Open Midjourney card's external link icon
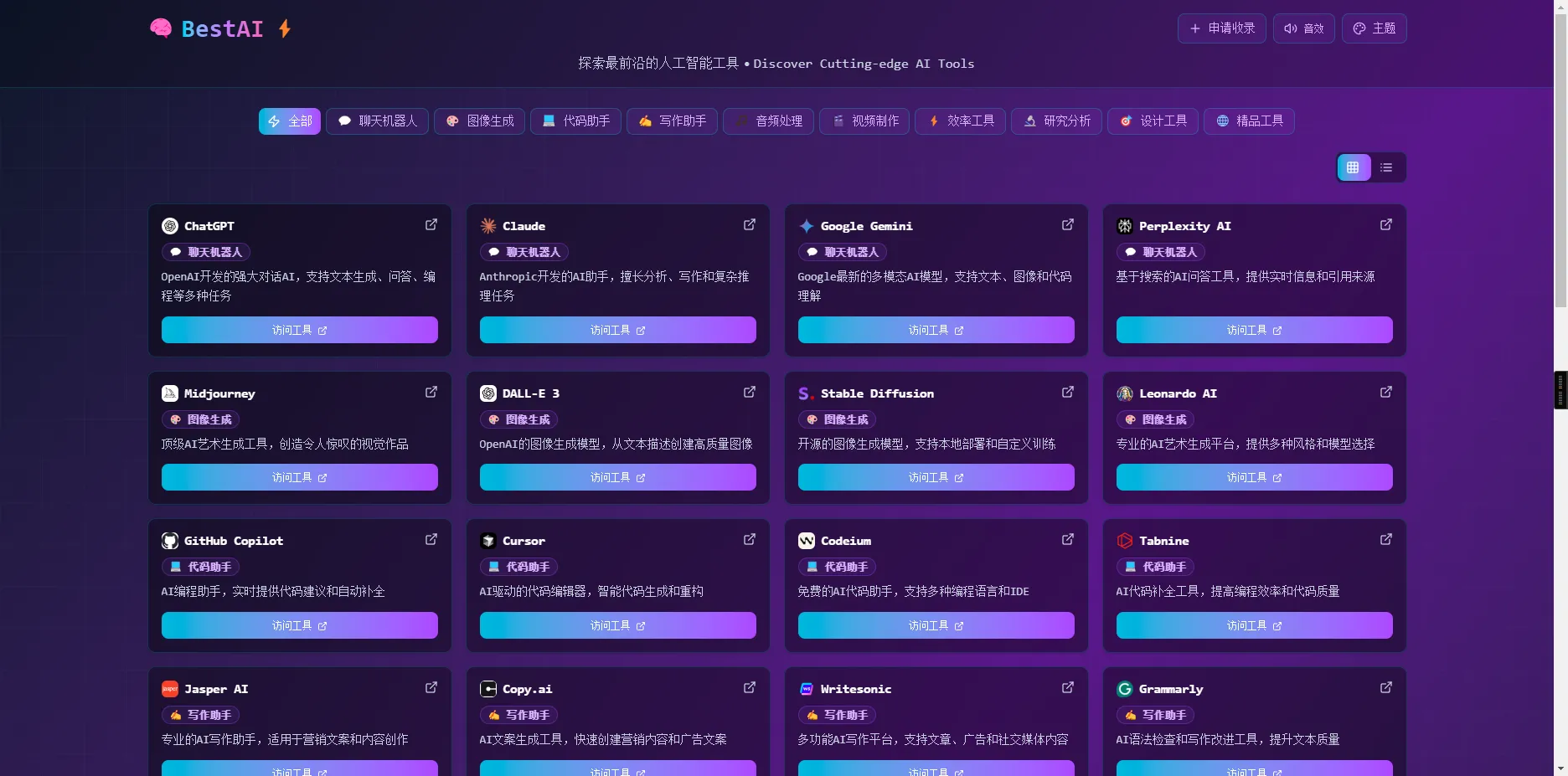1568x776 pixels. (x=431, y=392)
